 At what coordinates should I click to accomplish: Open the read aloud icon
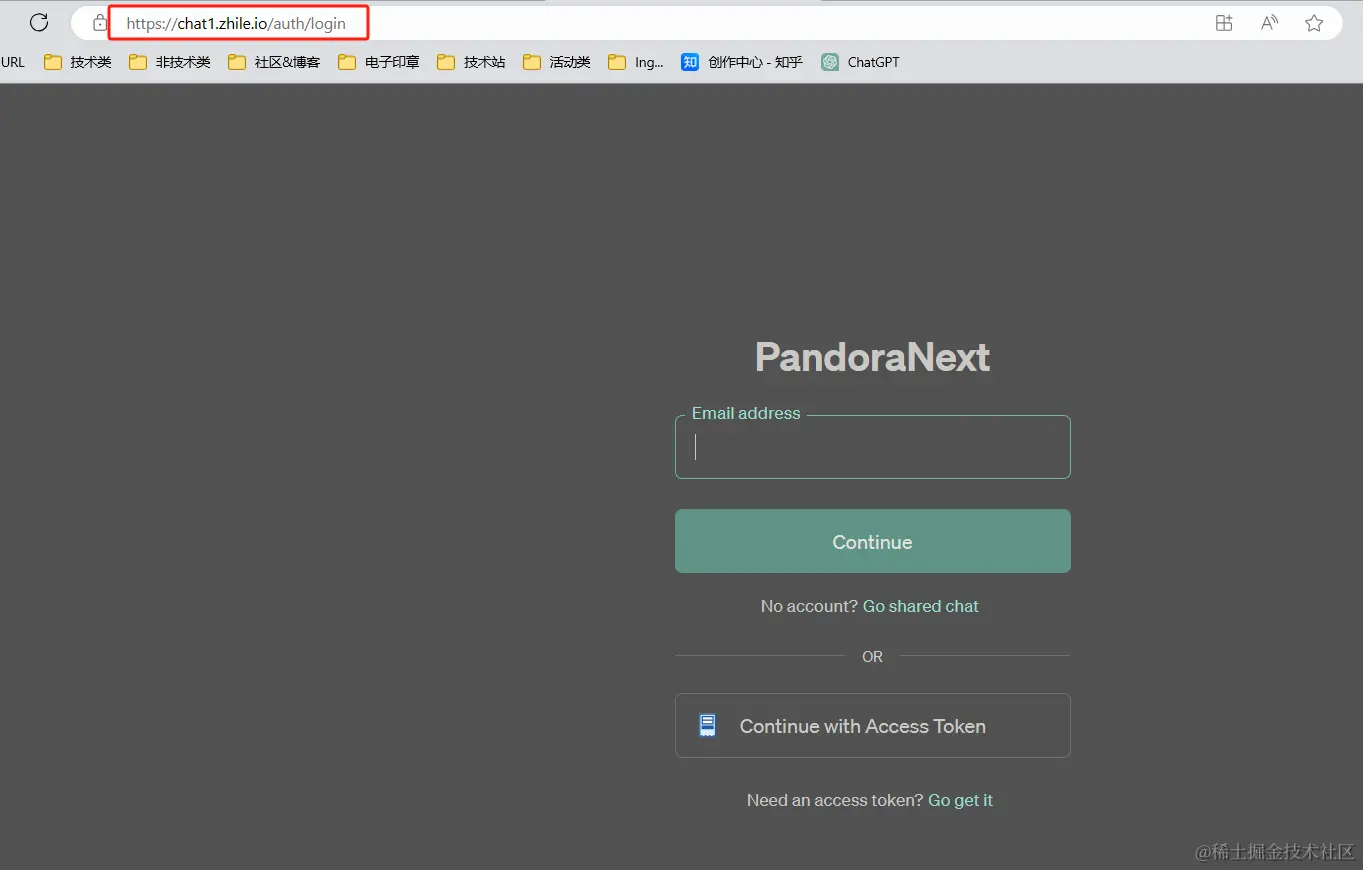pyautogui.click(x=1269, y=23)
